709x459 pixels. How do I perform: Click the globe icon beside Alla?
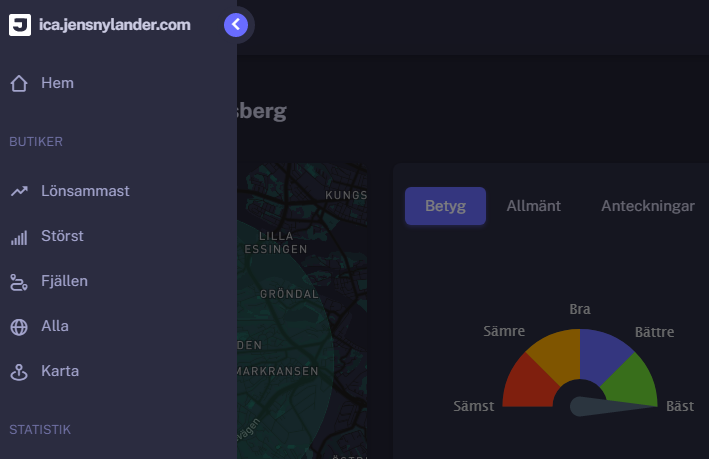point(19,327)
